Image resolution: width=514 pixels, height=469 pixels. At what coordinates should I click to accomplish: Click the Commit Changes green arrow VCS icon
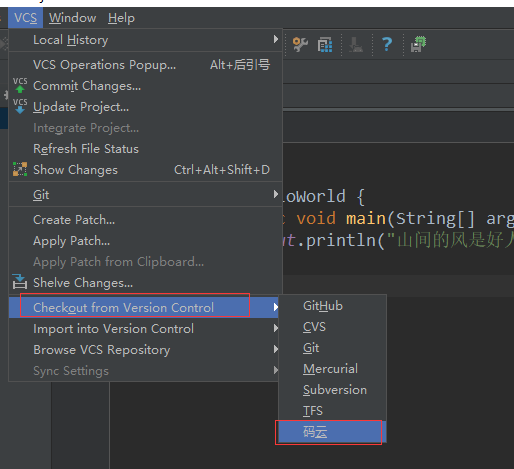coord(20,86)
